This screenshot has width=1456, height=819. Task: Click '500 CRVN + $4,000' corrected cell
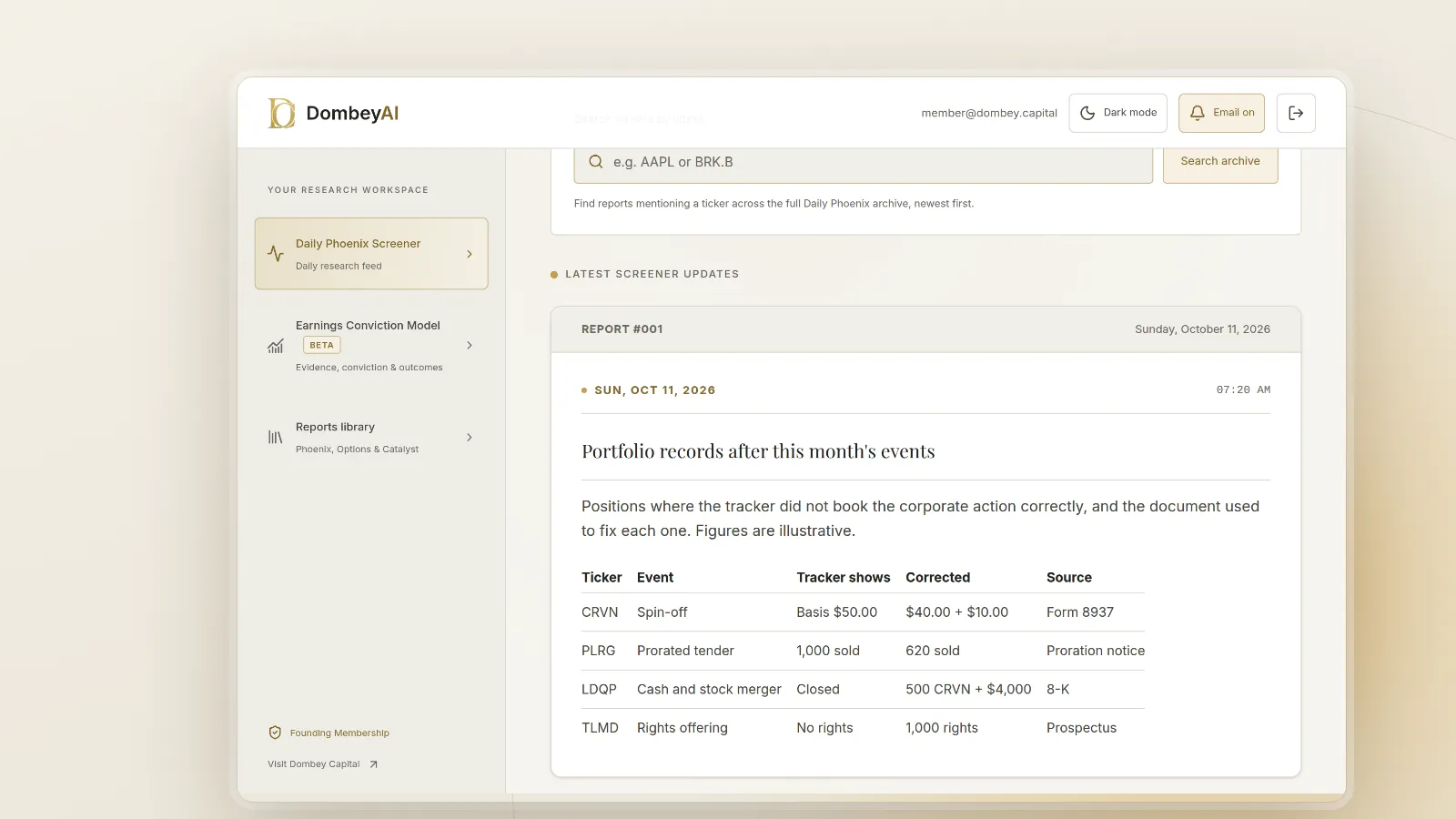(968, 690)
